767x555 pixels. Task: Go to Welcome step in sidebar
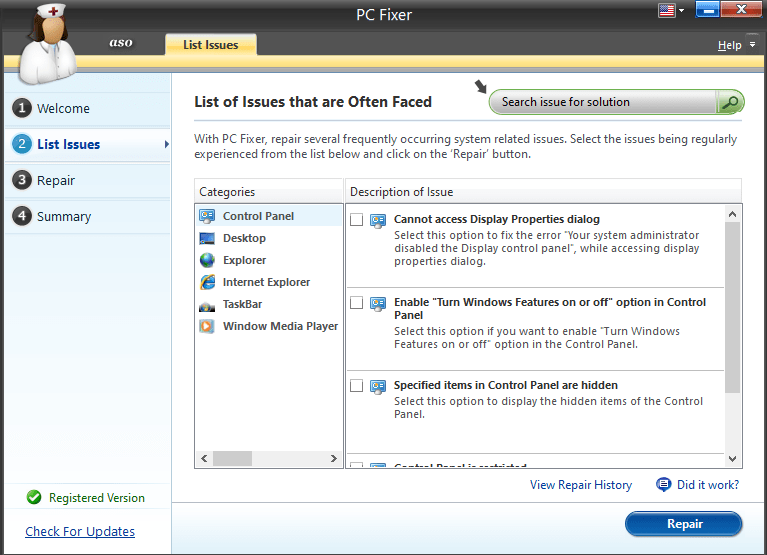pos(88,108)
